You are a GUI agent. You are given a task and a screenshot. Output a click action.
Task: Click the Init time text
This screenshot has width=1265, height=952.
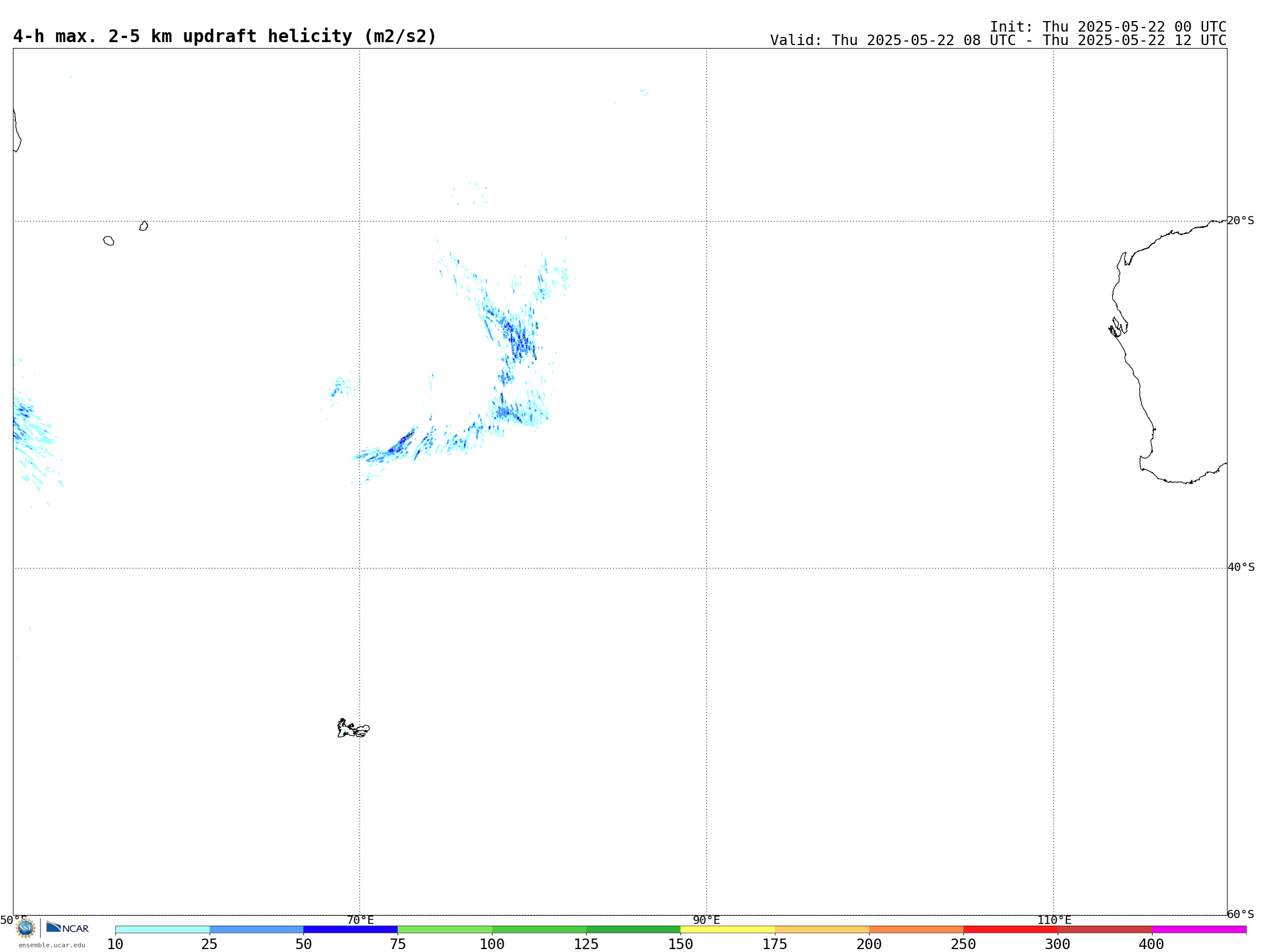(x=1108, y=27)
